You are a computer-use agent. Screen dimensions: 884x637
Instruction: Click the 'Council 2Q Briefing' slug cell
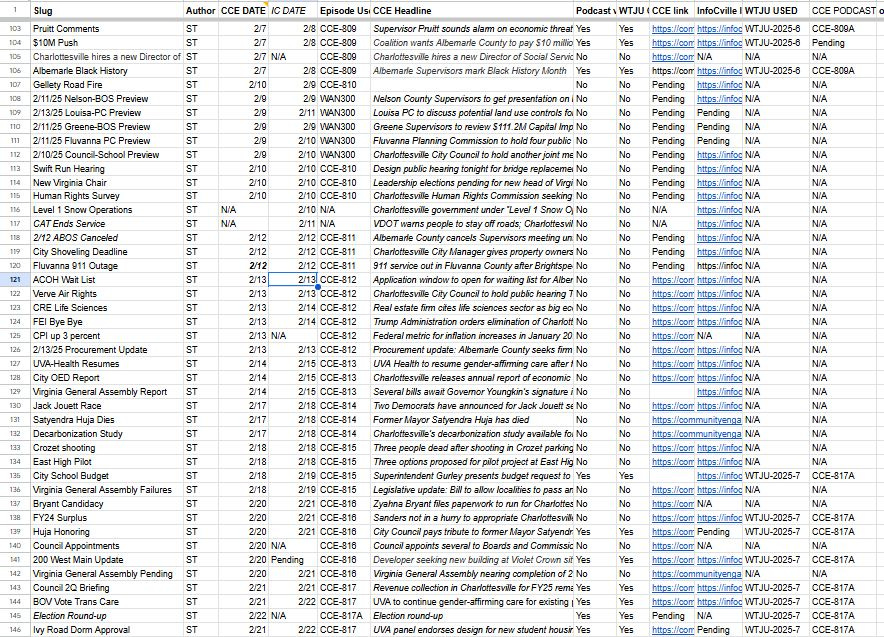tap(107, 587)
